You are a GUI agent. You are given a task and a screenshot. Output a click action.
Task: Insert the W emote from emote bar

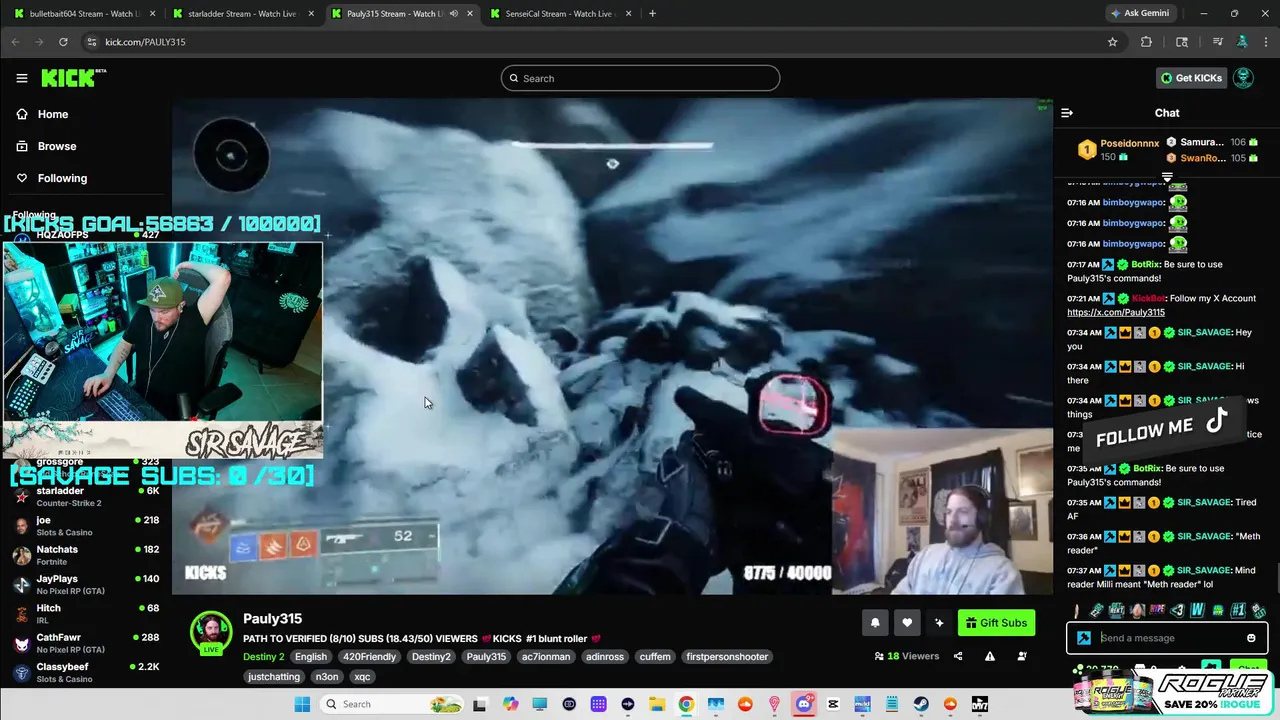click(1197, 610)
